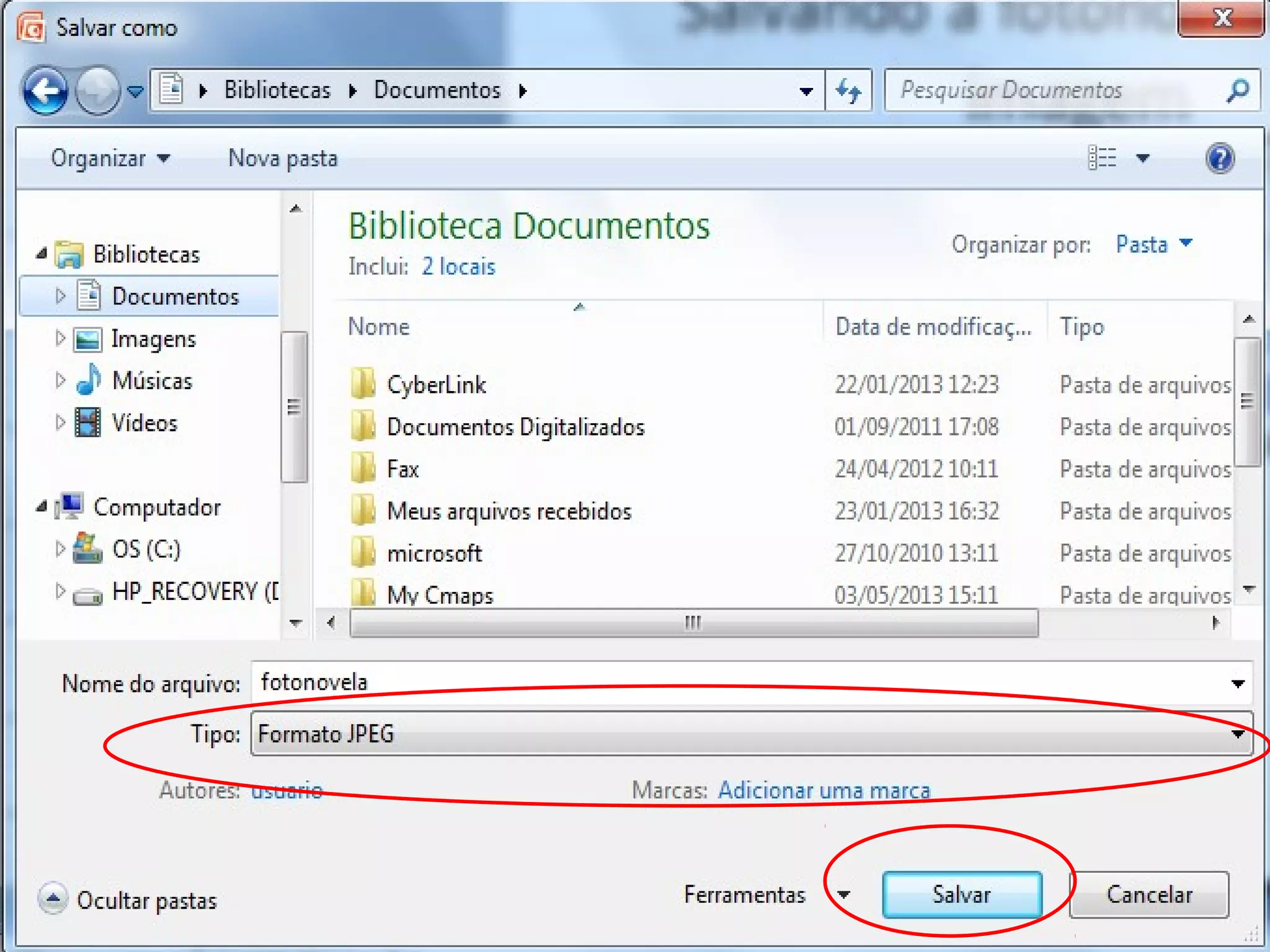Click Nova pasta in toolbar

[x=283, y=159]
